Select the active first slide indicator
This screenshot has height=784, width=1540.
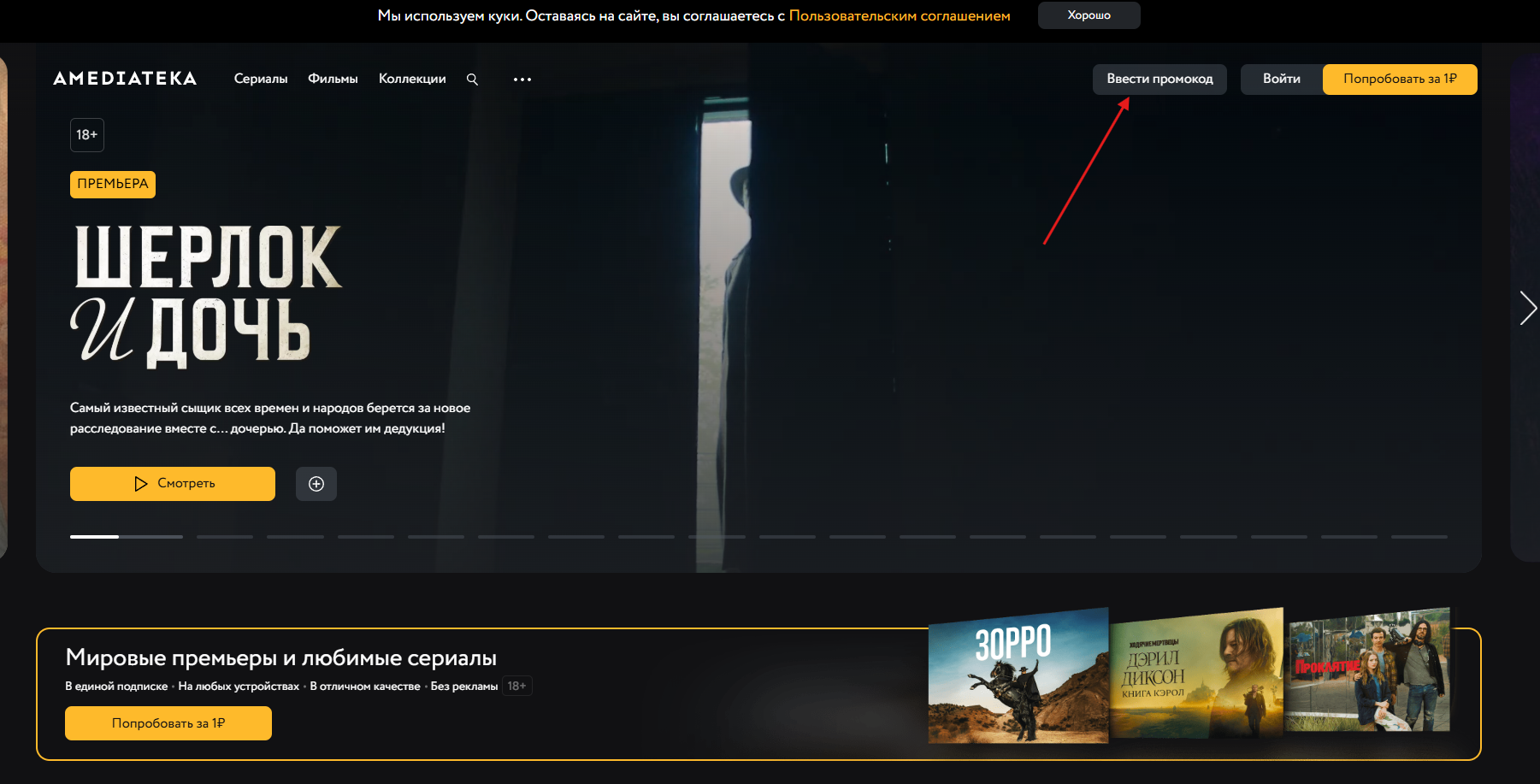pos(127,537)
